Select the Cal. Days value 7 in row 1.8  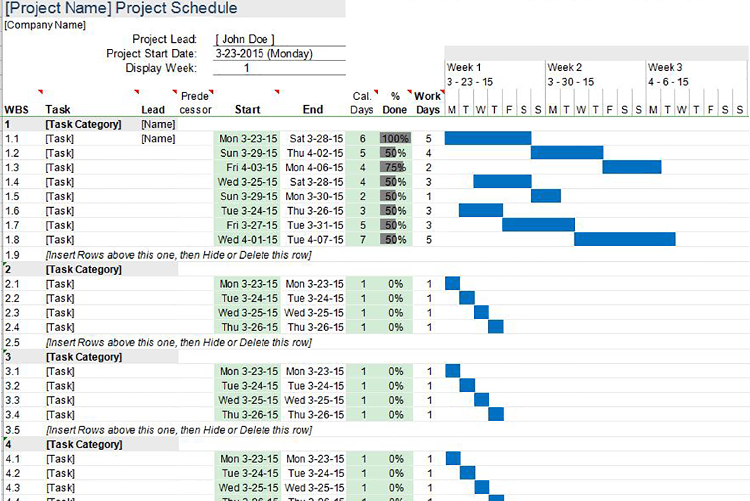(363, 239)
